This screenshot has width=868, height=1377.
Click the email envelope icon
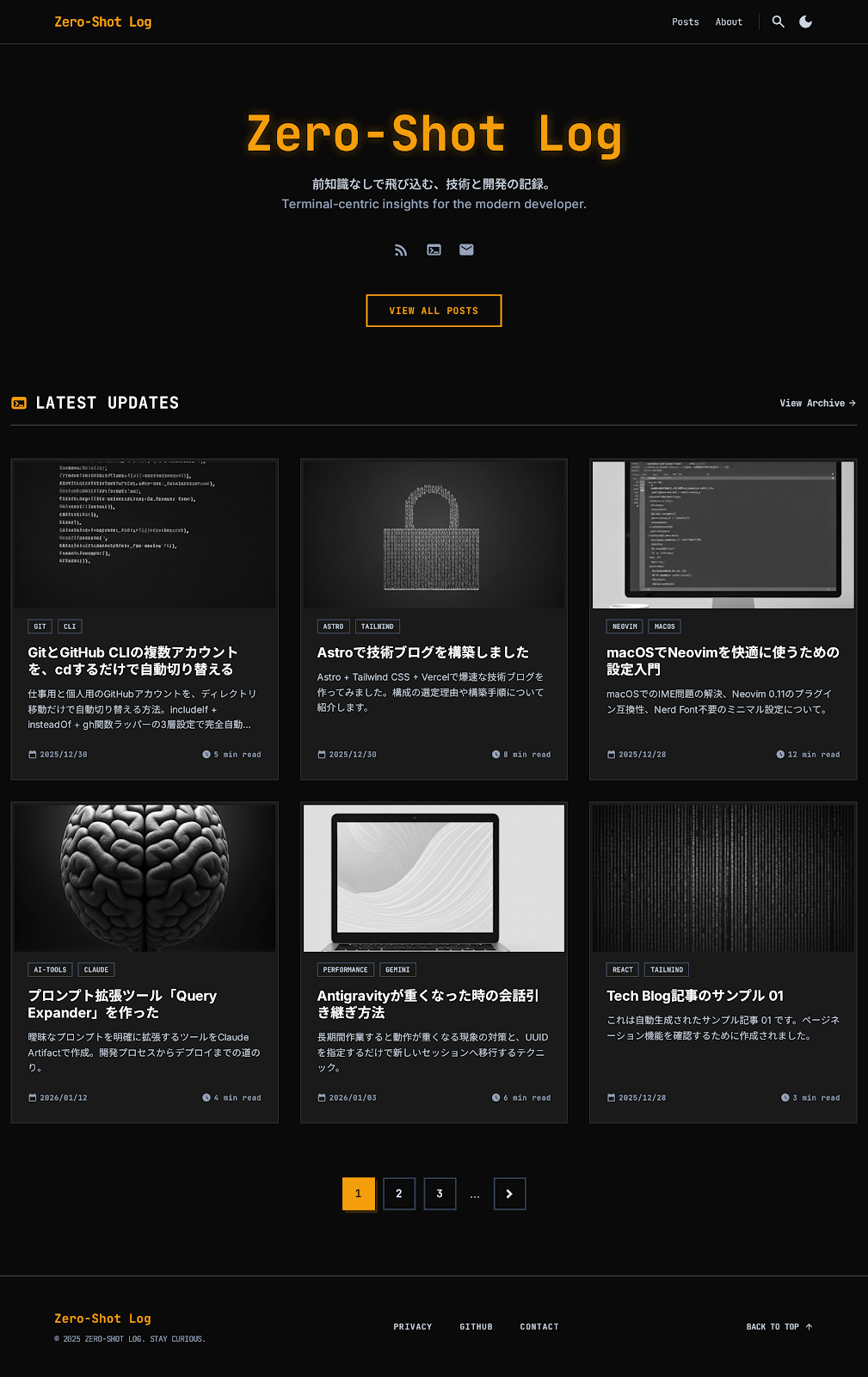(x=466, y=250)
